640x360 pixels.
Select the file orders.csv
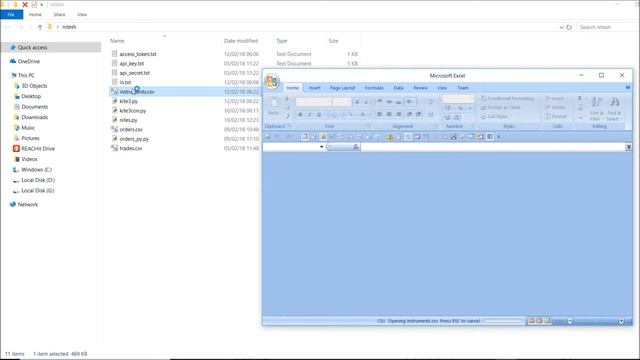click(x=131, y=129)
